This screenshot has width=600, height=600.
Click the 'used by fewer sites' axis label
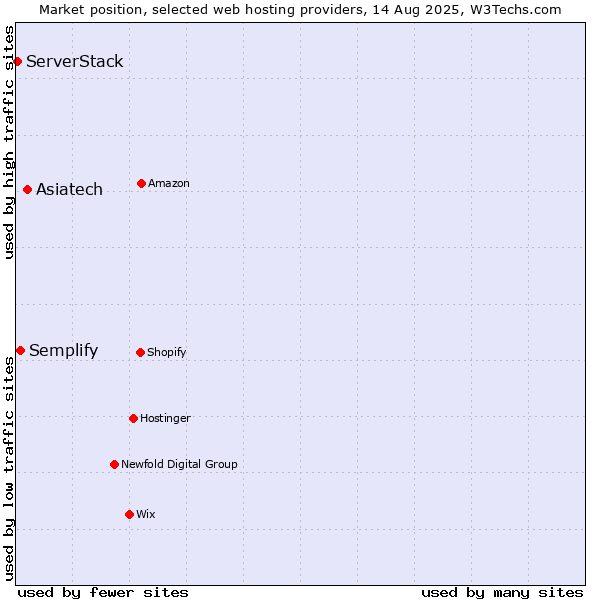point(103,593)
